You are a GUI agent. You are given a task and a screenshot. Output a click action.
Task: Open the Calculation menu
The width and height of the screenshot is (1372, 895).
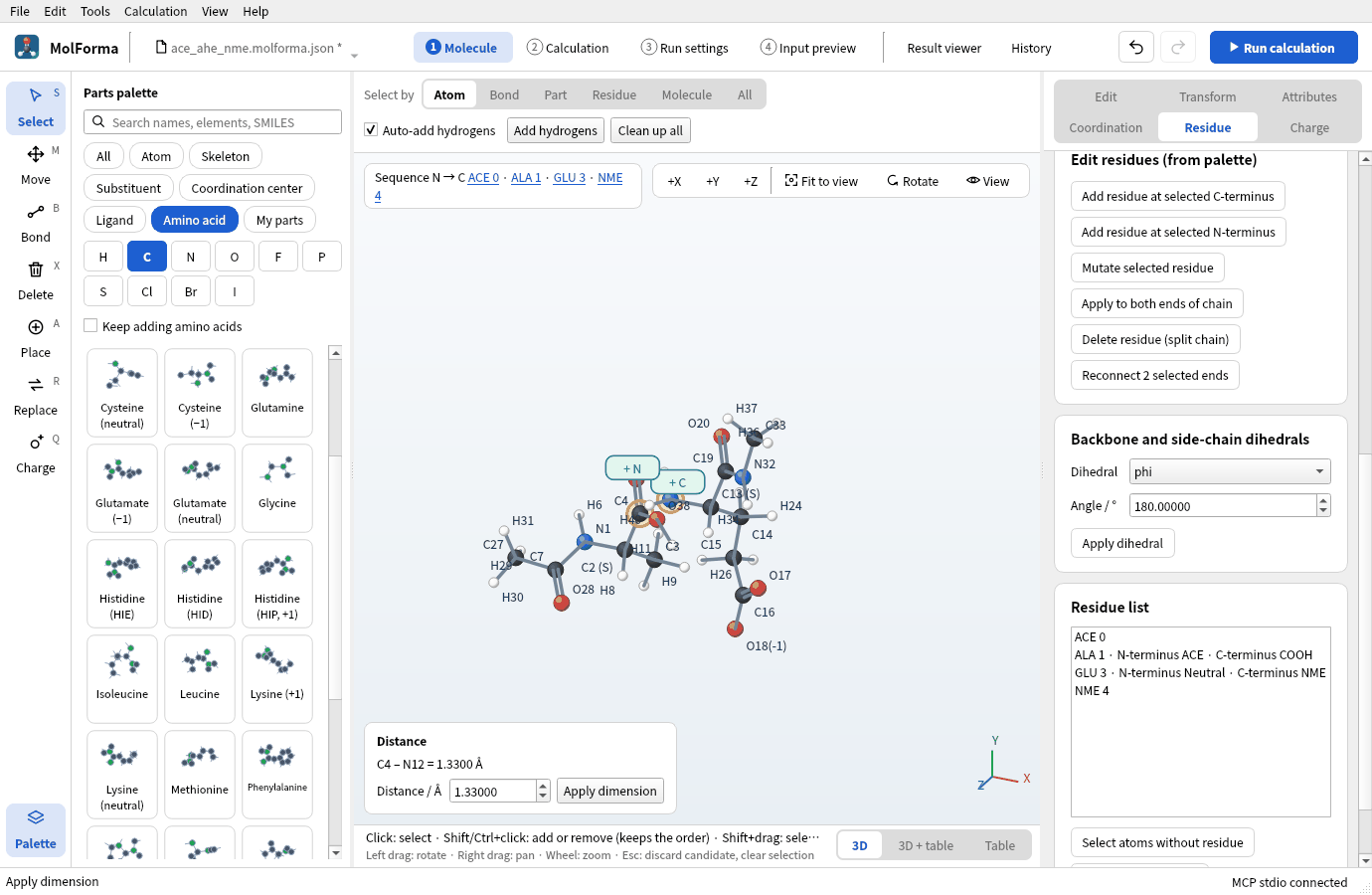pyautogui.click(x=155, y=11)
